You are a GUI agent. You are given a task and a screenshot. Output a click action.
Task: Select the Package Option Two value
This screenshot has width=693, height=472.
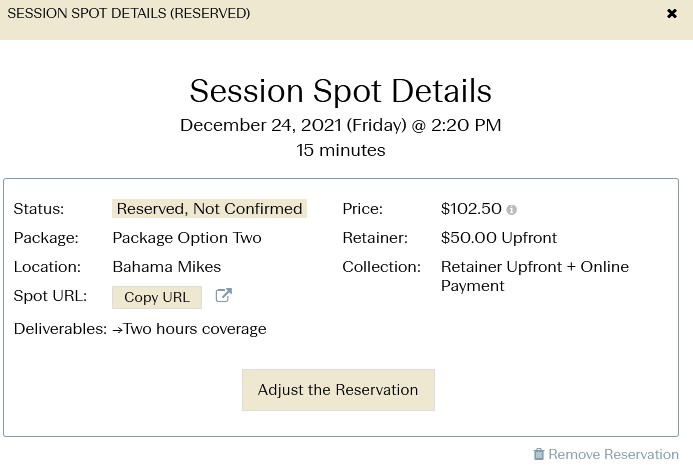[187, 238]
